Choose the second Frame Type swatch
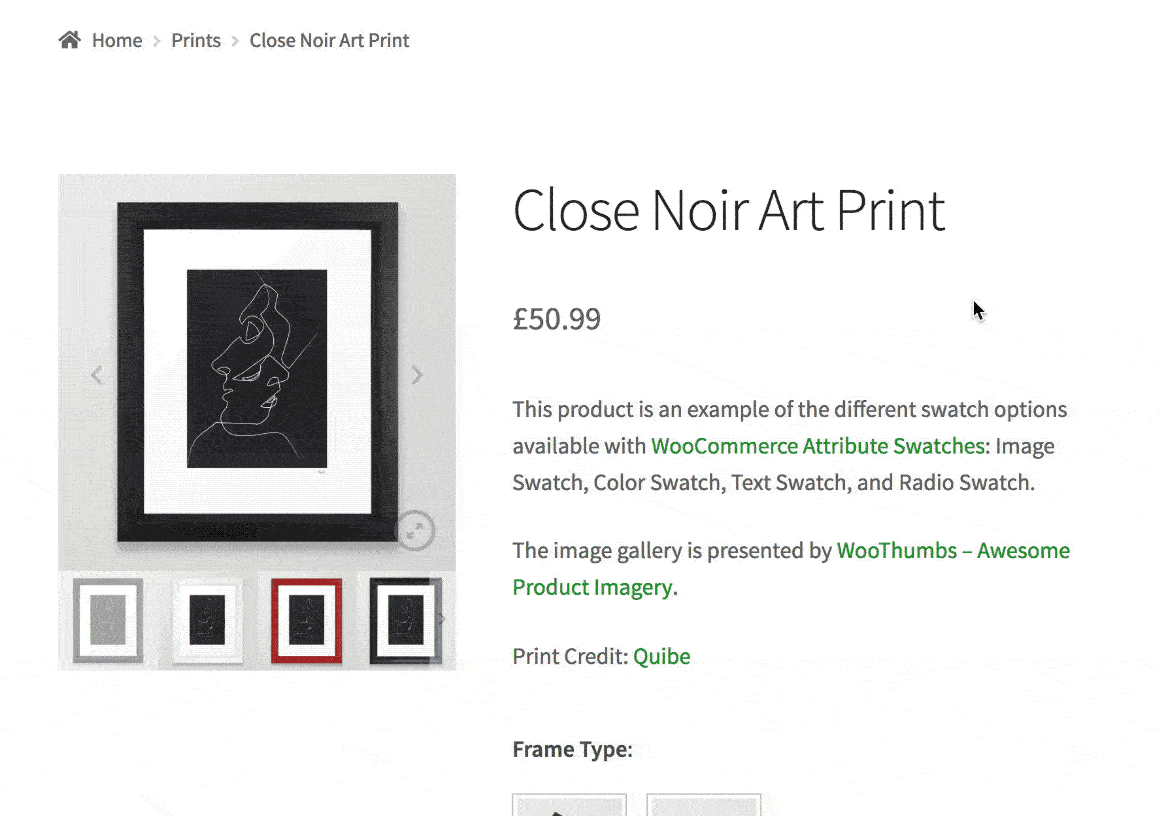Screen dimensions: 1160x816 (703, 805)
